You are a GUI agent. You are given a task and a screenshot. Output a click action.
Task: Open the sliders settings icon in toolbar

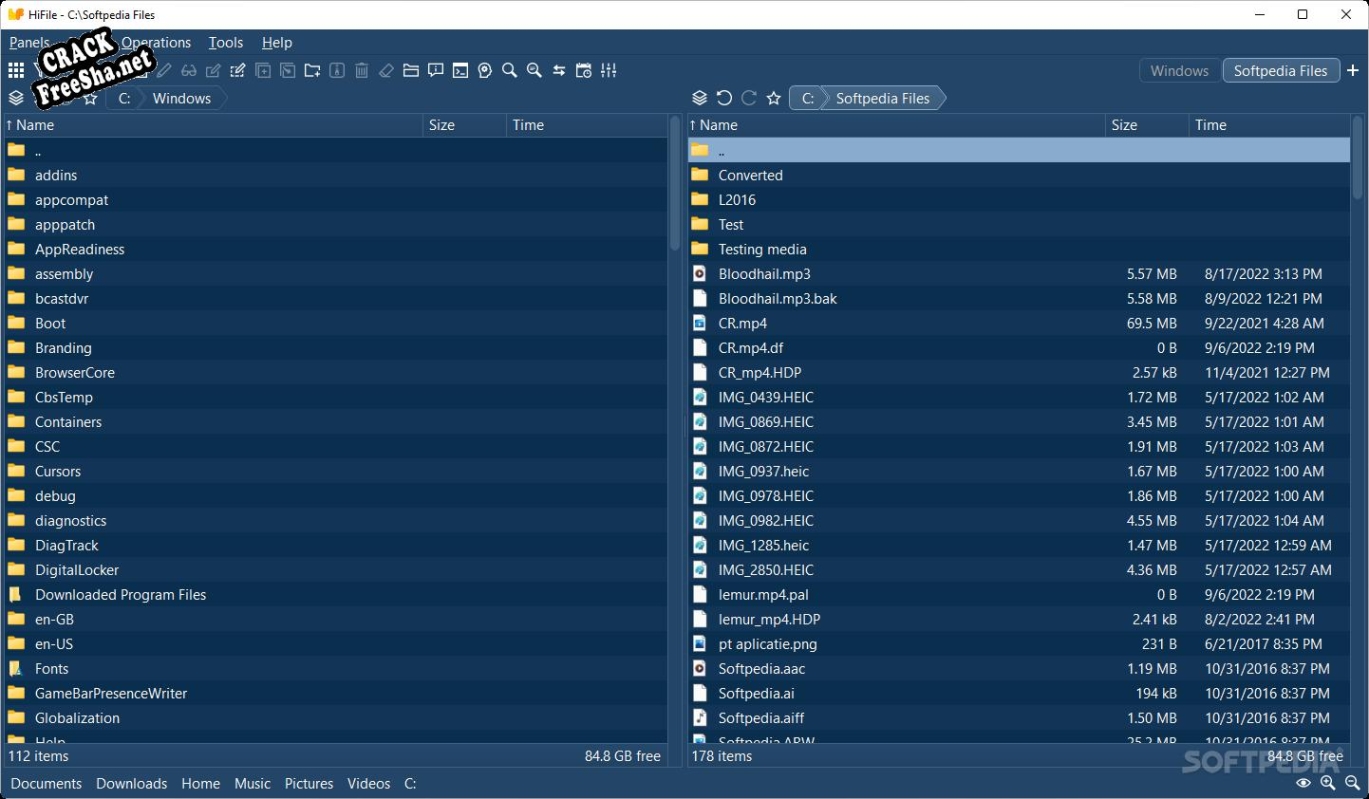click(609, 70)
